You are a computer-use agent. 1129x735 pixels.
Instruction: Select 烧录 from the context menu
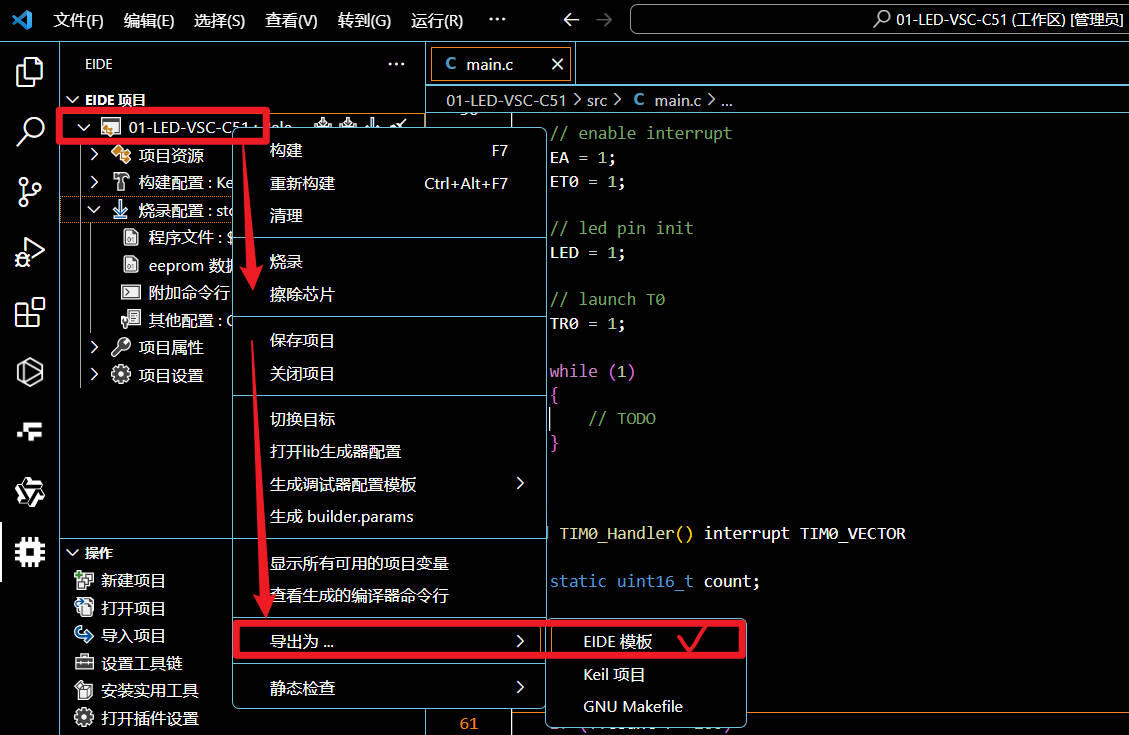point(390,262)
